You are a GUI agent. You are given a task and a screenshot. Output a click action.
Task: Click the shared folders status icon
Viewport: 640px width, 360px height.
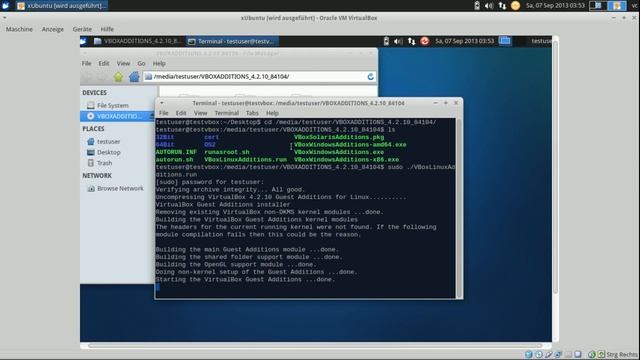(x=568, y=354)
